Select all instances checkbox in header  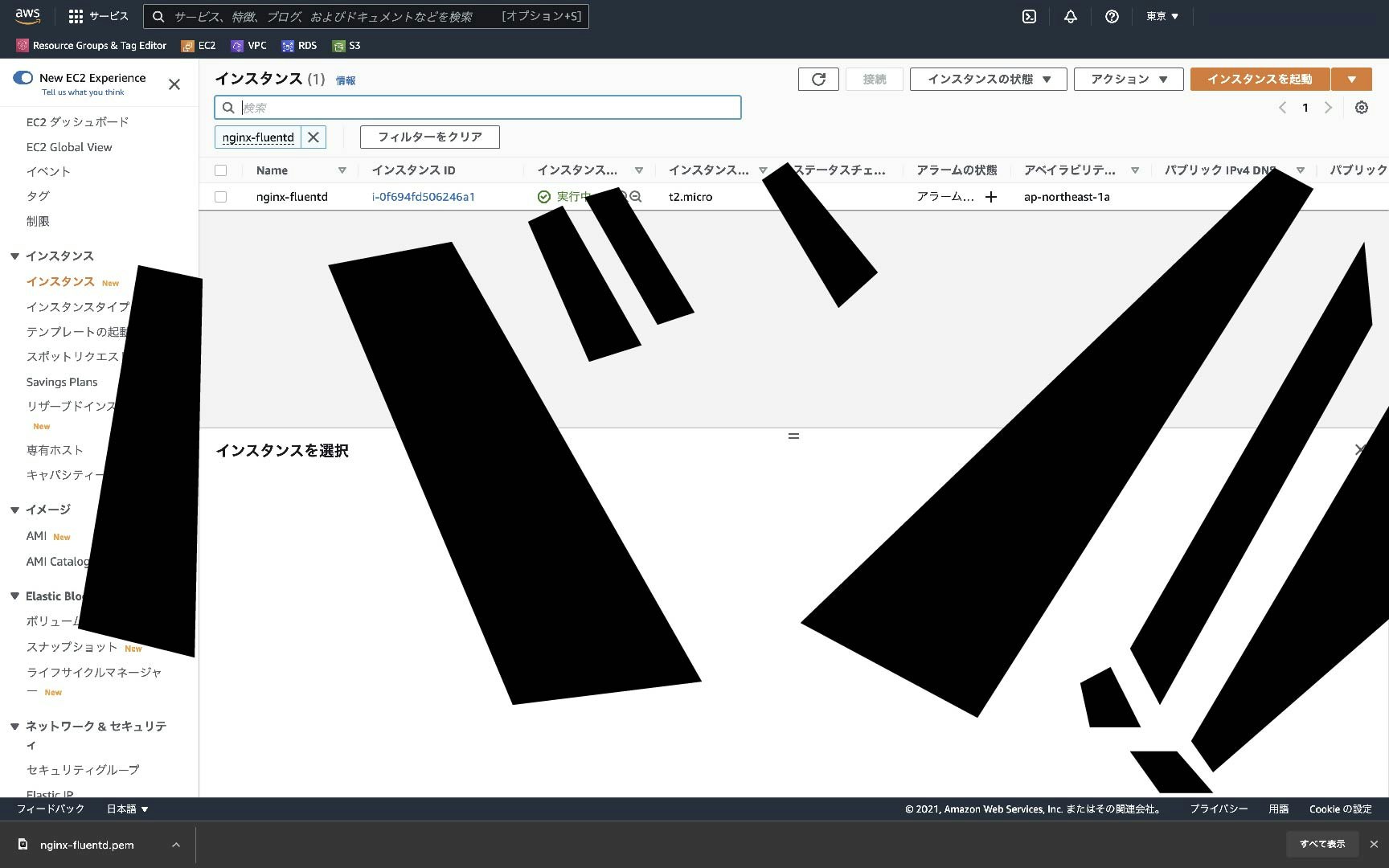[221, 170]
